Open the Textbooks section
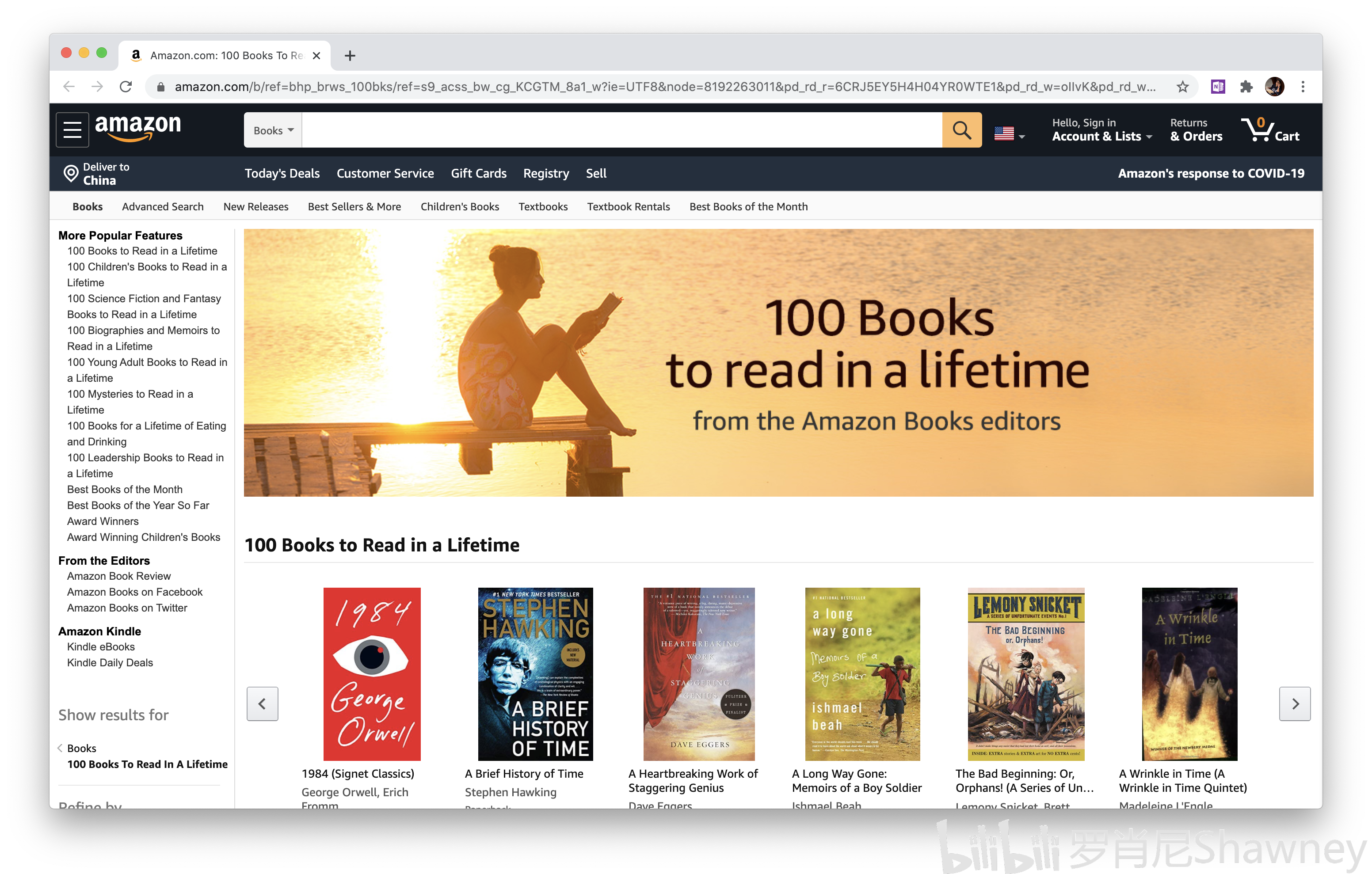This screenshot has height=874, width=1372. click(543, 206)
